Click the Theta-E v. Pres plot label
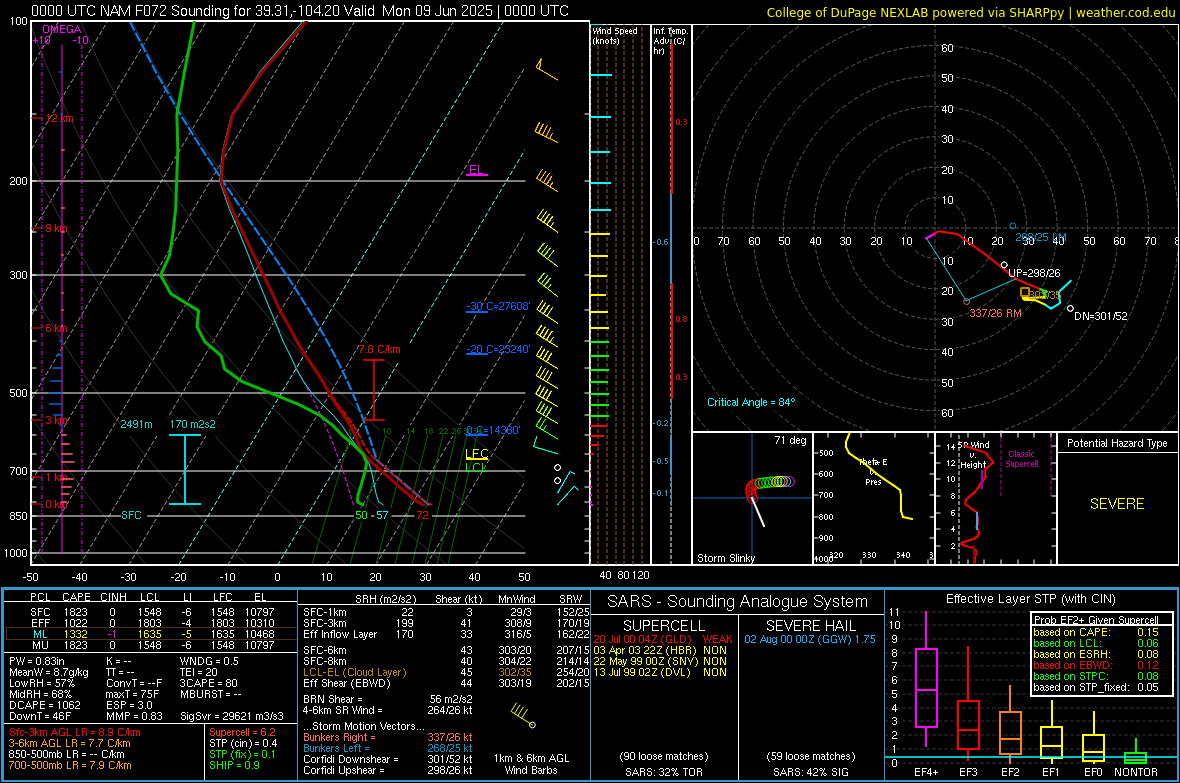1180x783 pixels. click(x=873, y=472)
